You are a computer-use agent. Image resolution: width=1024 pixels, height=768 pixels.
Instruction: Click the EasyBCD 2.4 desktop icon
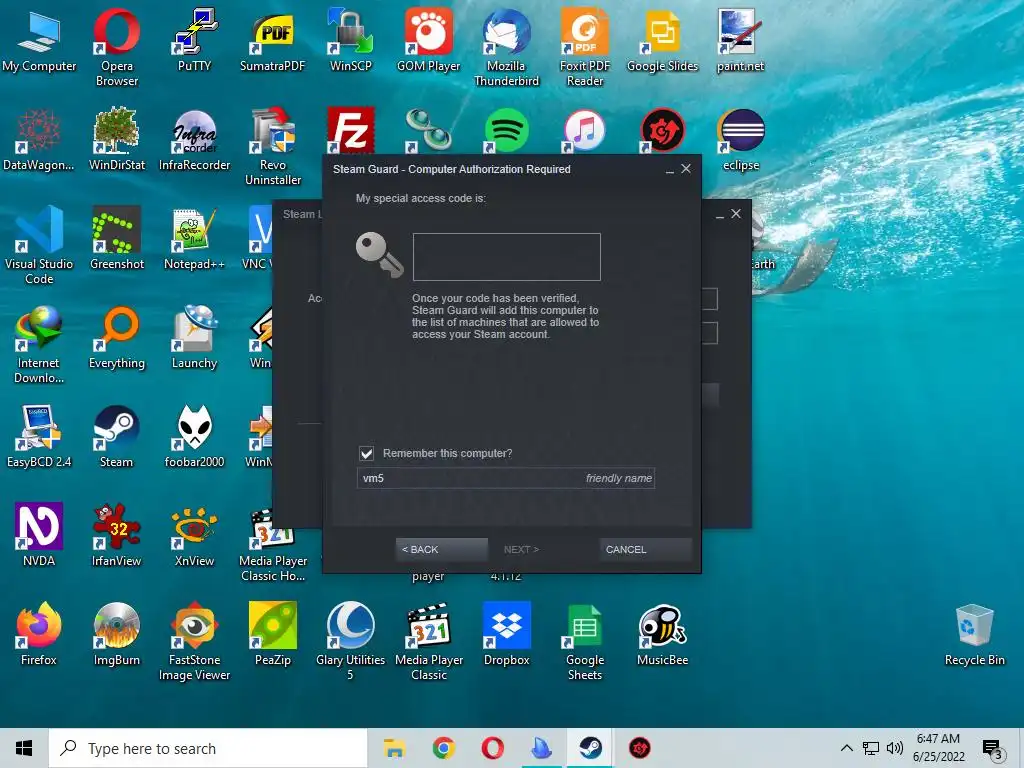39,436
